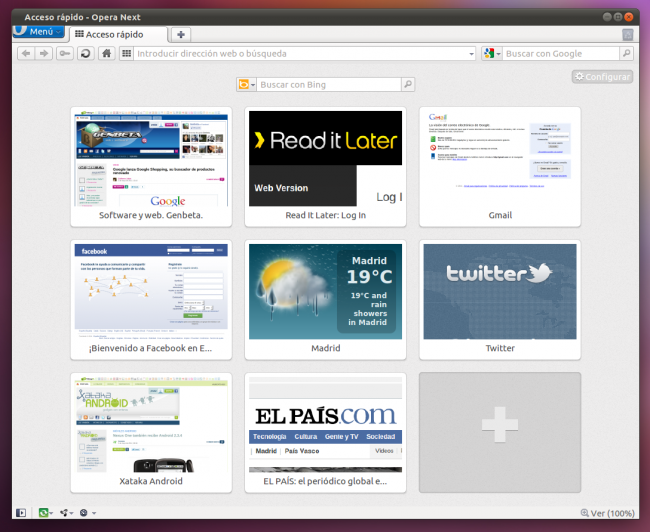
Task: Open Opera Unite icon in status bar
Action: pos(64,513)
